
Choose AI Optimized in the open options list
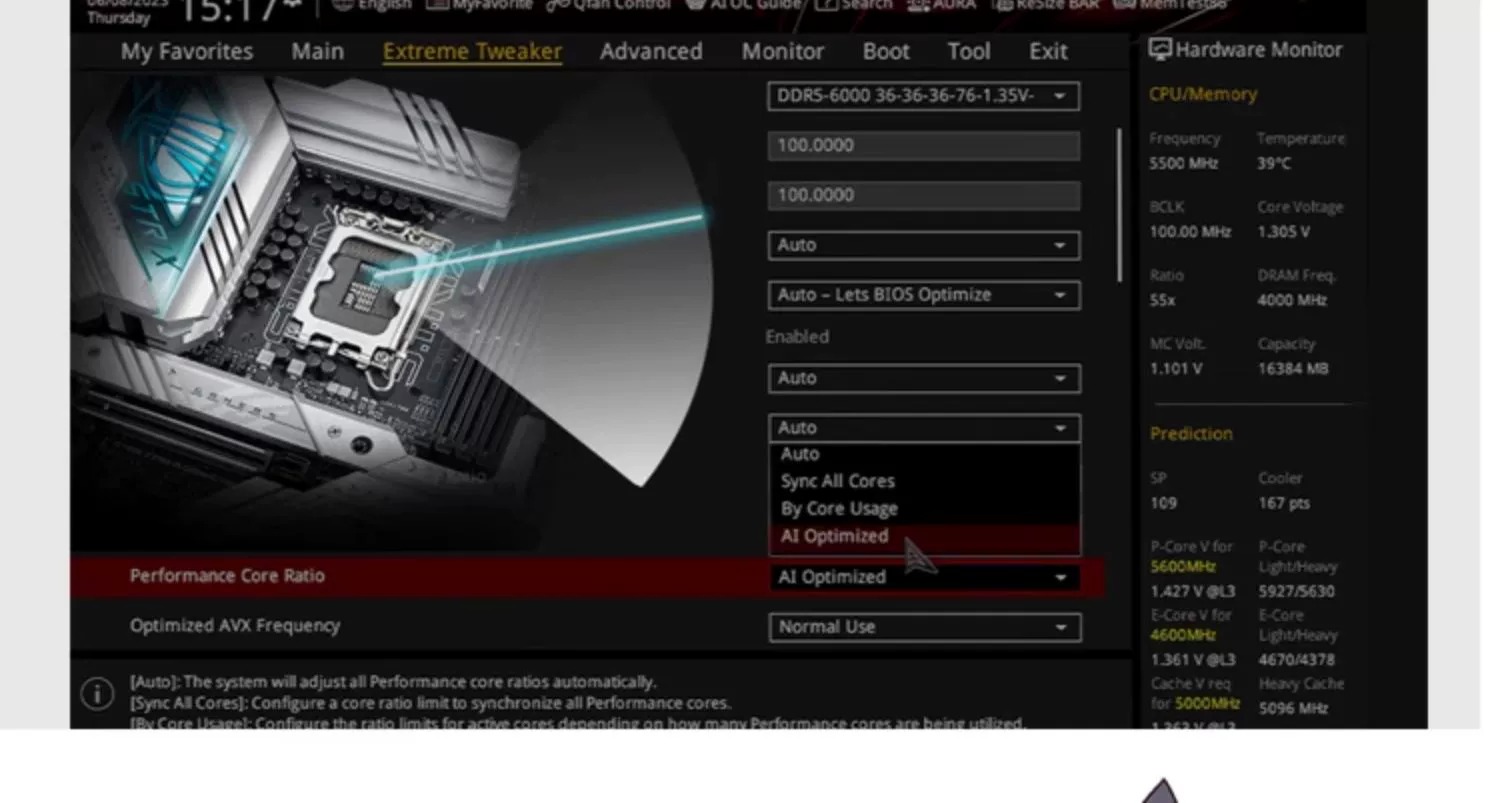point(924,536)
